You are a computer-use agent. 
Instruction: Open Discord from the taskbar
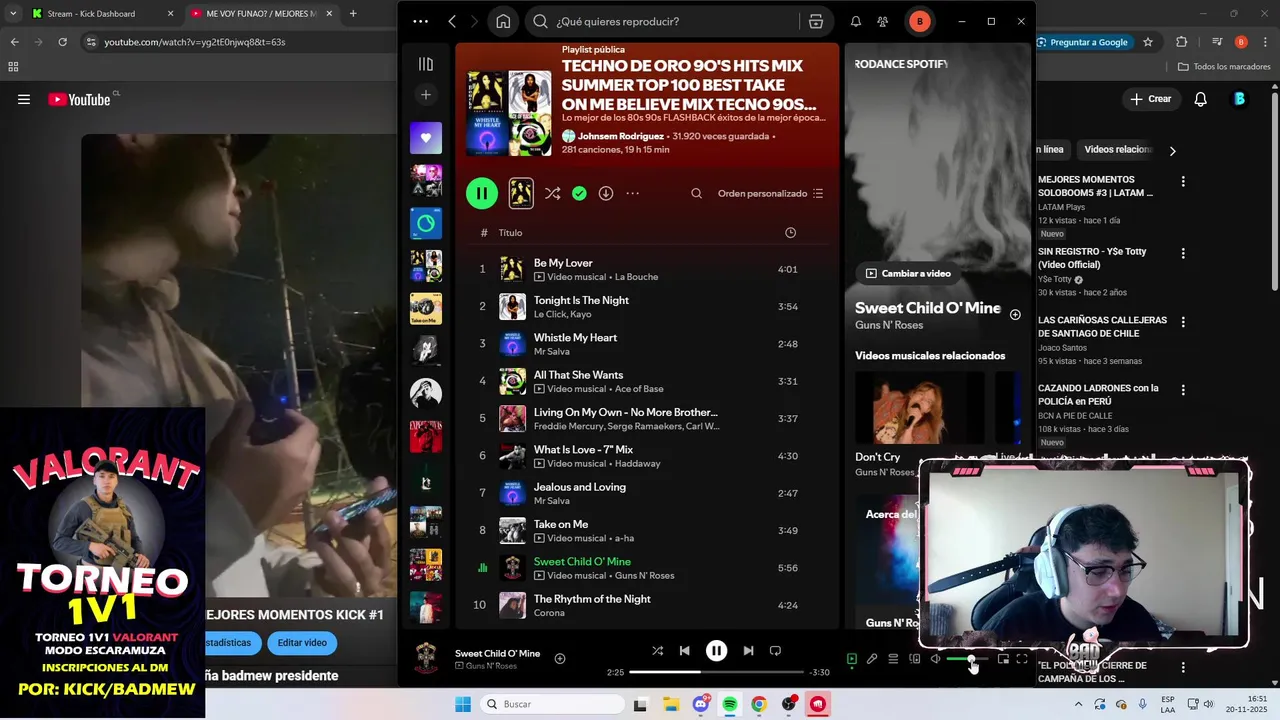pyautogui.click(x=700, y=704)
